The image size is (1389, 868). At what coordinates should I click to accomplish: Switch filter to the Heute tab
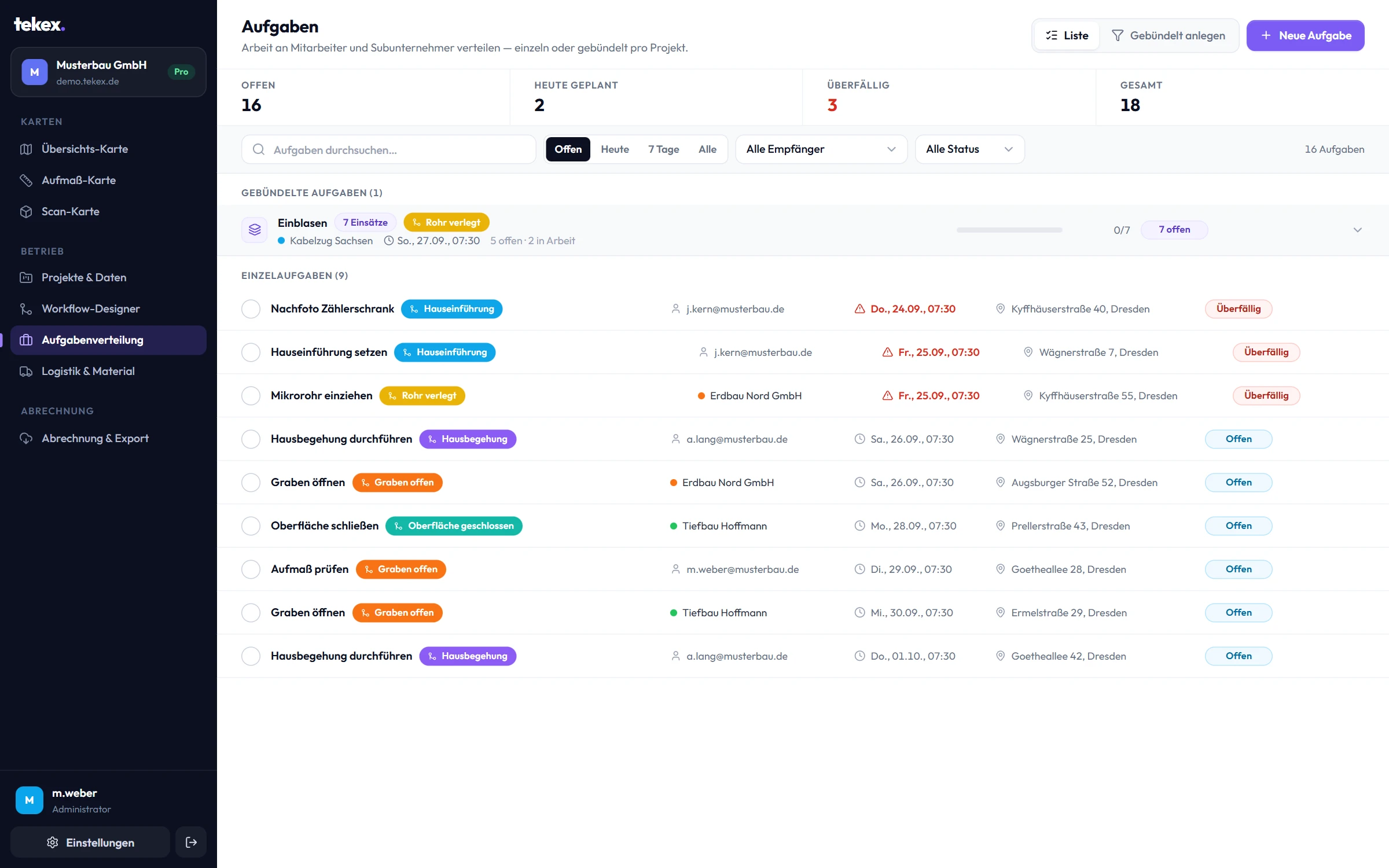click(x=615, y=149)
